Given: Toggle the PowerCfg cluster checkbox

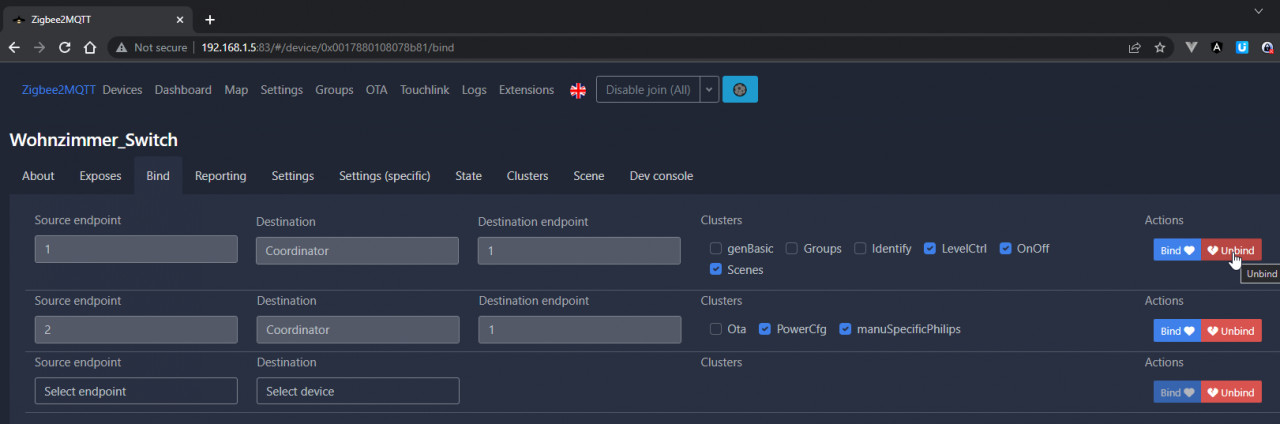Looking at the screenshot, I should pos(765,329).
